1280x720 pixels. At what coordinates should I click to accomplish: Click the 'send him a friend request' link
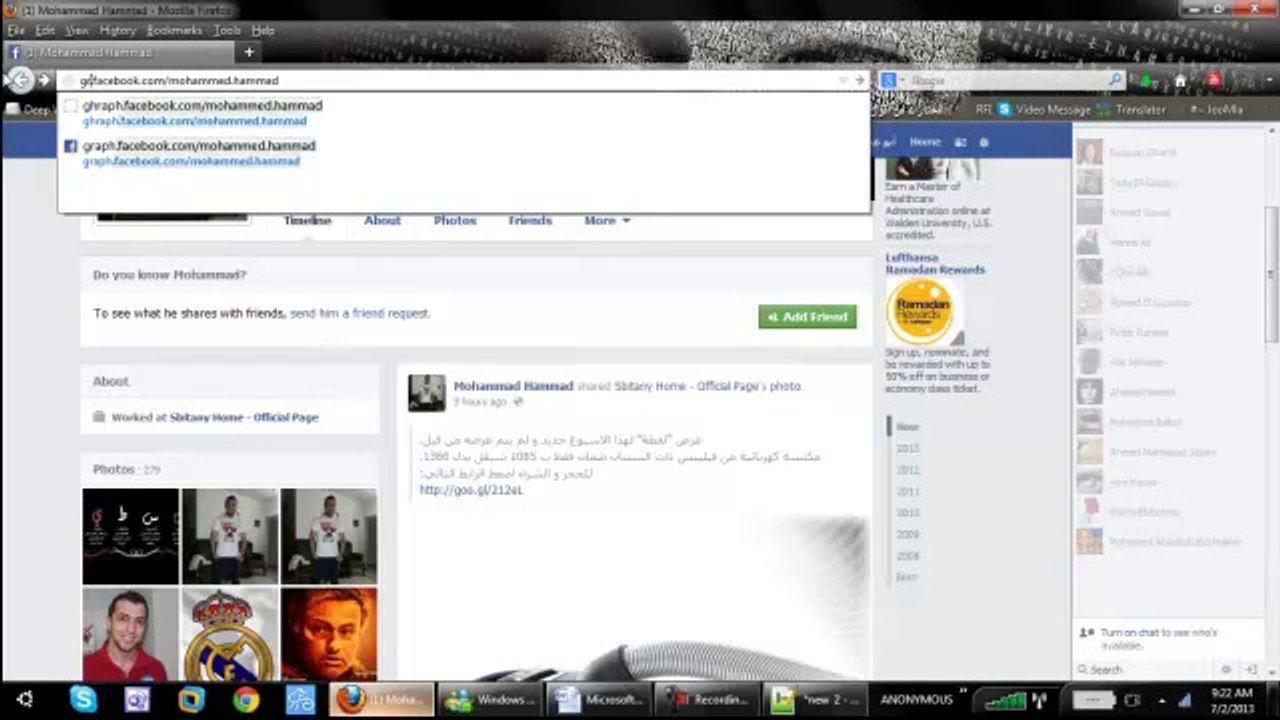[360, 313]
